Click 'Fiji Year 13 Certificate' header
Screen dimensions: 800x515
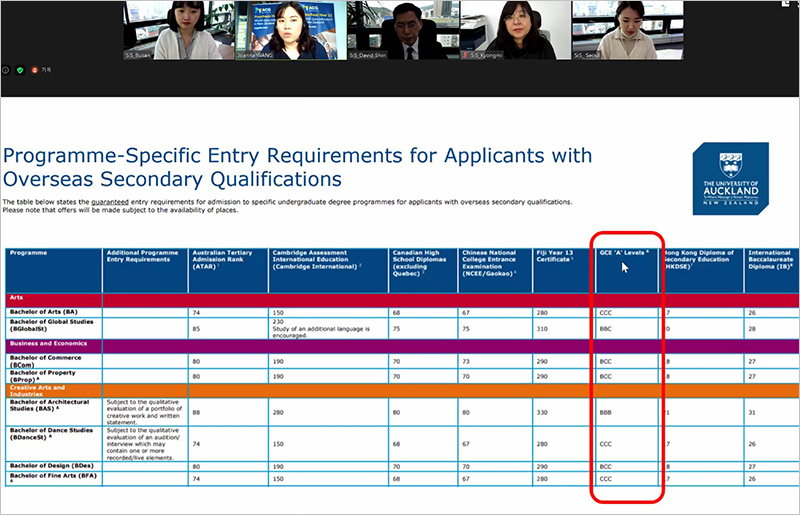click(563, 271)
